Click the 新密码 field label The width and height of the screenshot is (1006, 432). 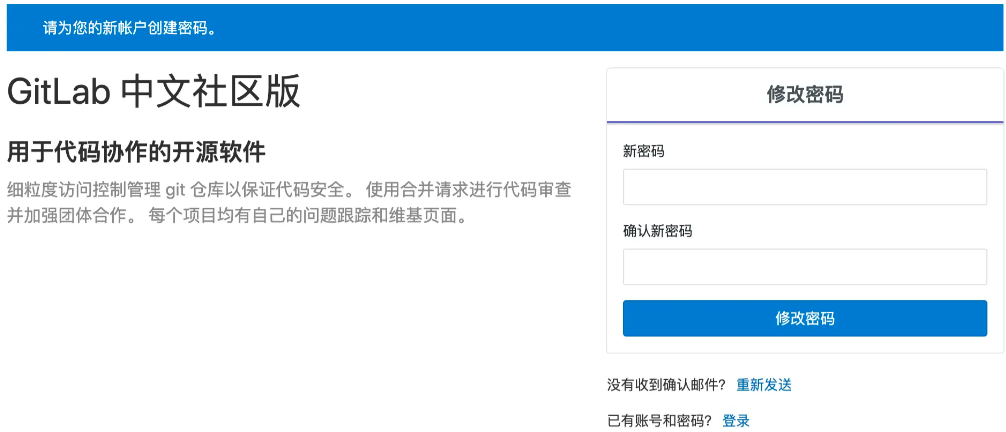coord(644,151)
